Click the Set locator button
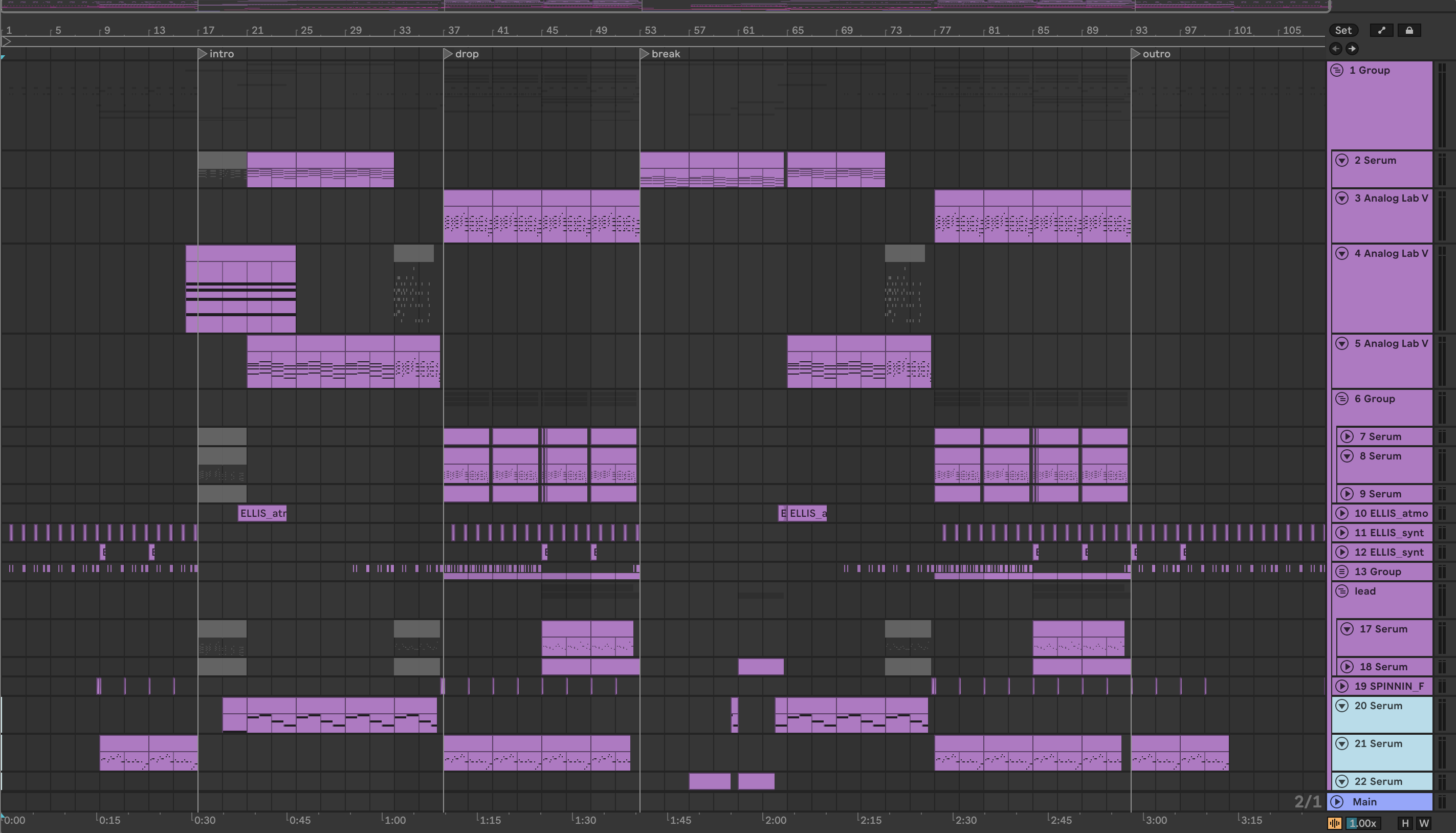This screenshot has width=1456, height=833. point(1343,30)
